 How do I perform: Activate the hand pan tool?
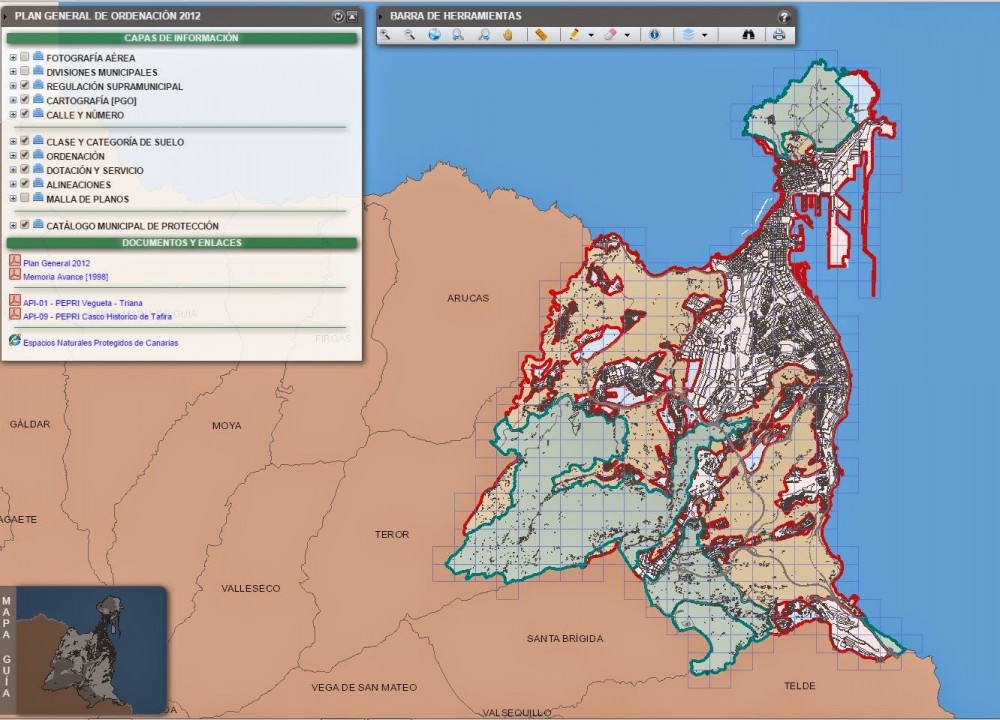pyautogui.click(x=507, y=34)
